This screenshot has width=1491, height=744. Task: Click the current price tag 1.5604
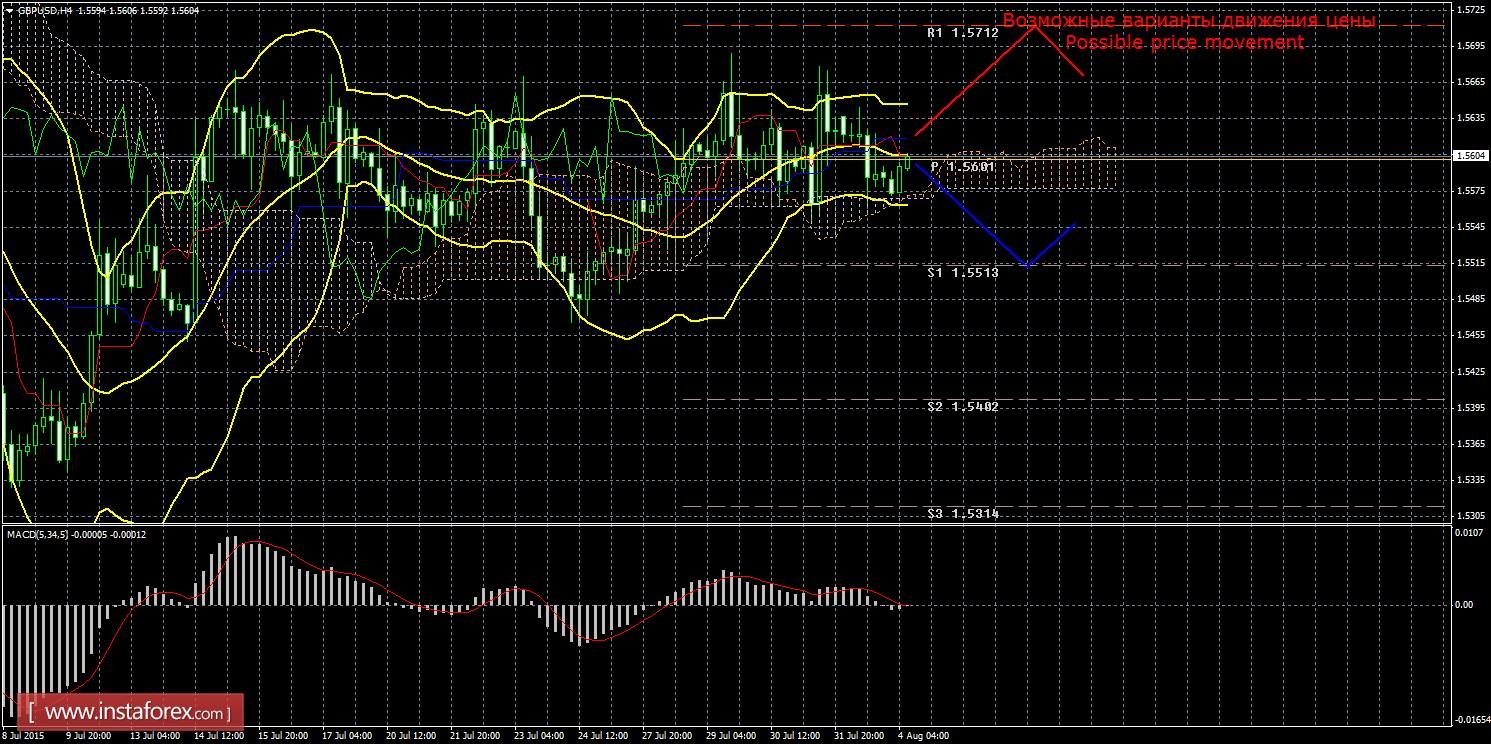[x=1471, y=156]
